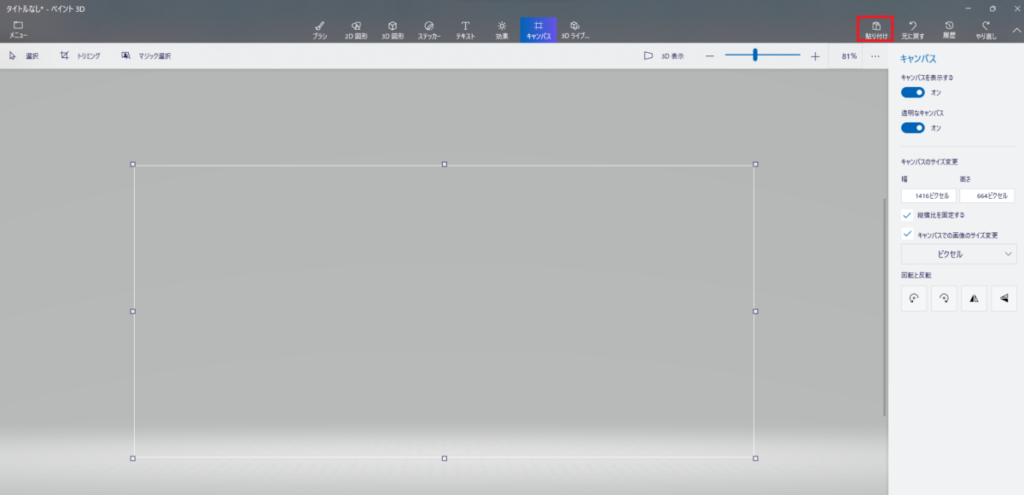Choose the トリミング (Crop) tool
This screenshot has width=1024, height=495.
pyautogui.click(x=80, y=56)
